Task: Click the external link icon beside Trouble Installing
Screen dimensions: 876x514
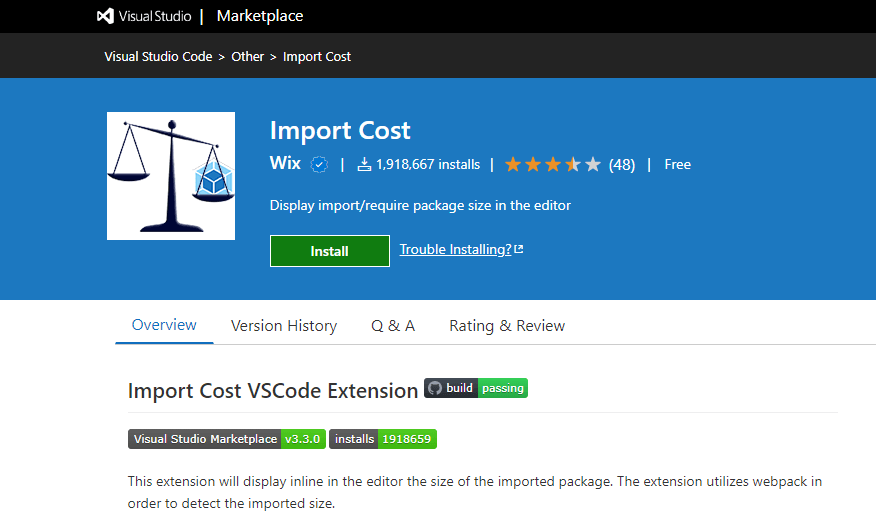Action: coord(519,249)
